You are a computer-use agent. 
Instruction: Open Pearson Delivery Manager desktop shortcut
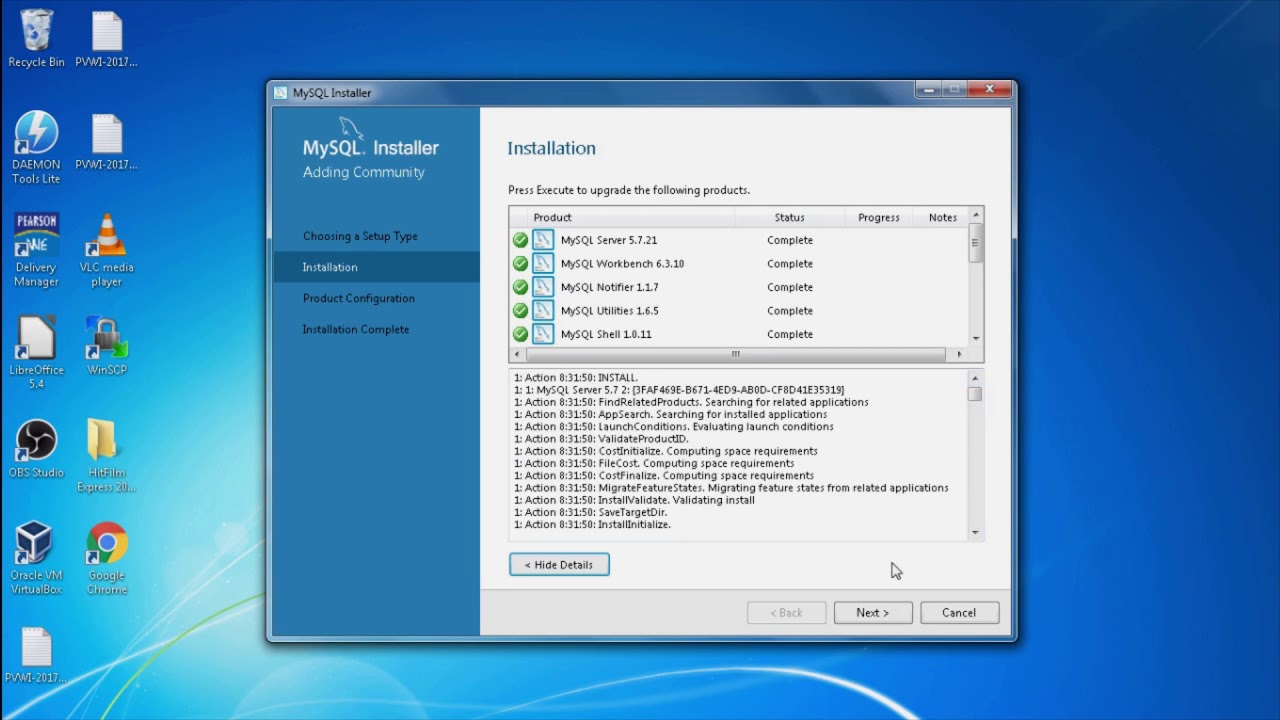coord(36,250)
